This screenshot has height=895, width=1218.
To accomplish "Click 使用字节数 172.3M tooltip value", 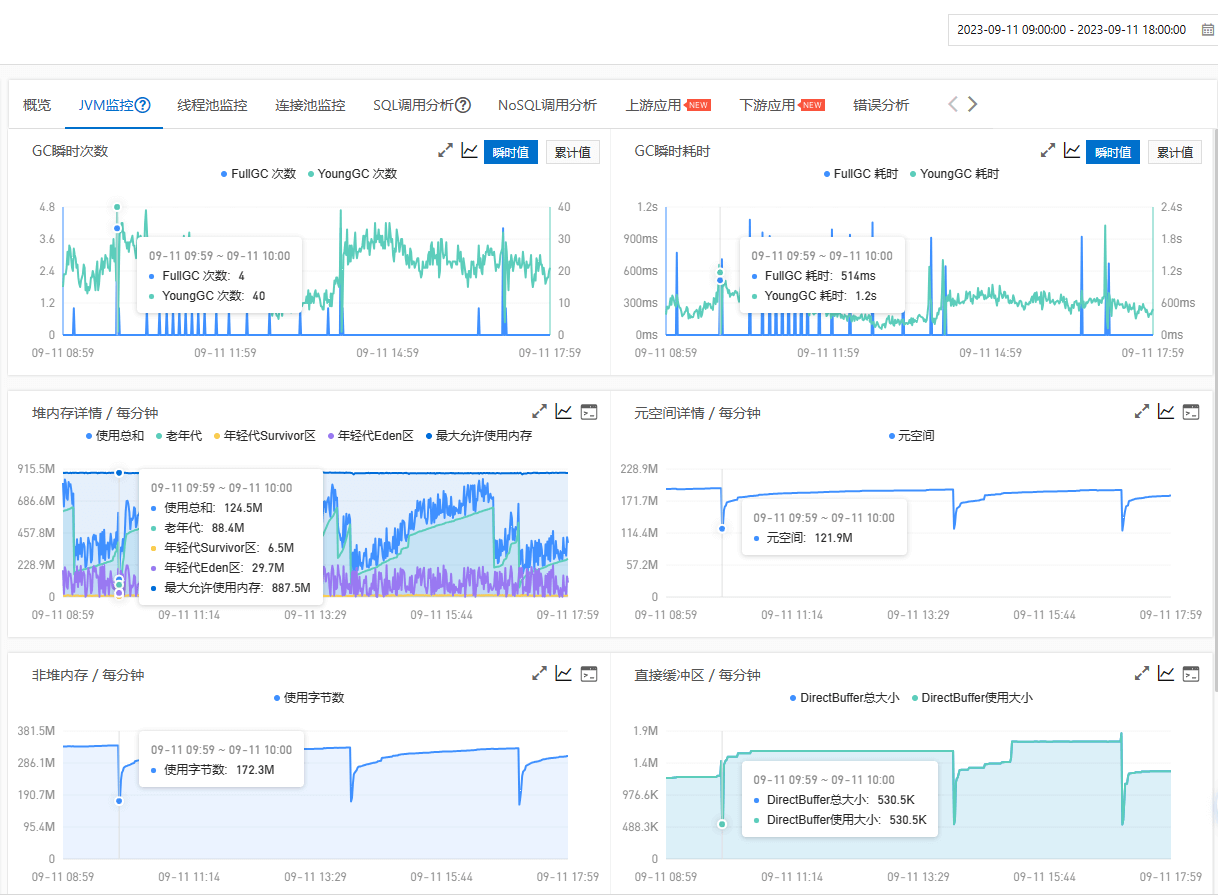I will (254, 770).
